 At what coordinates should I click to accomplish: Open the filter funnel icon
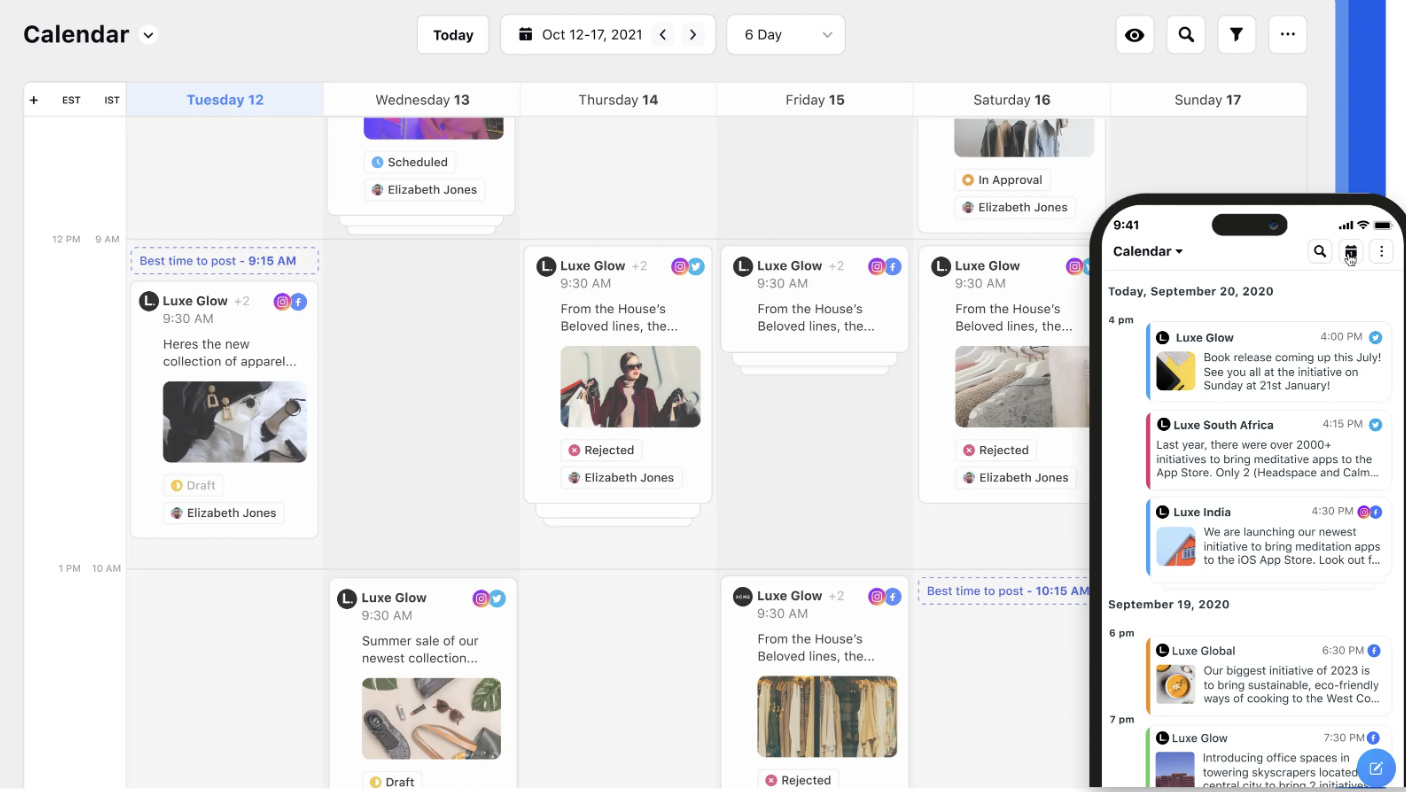click(1236, 35)
